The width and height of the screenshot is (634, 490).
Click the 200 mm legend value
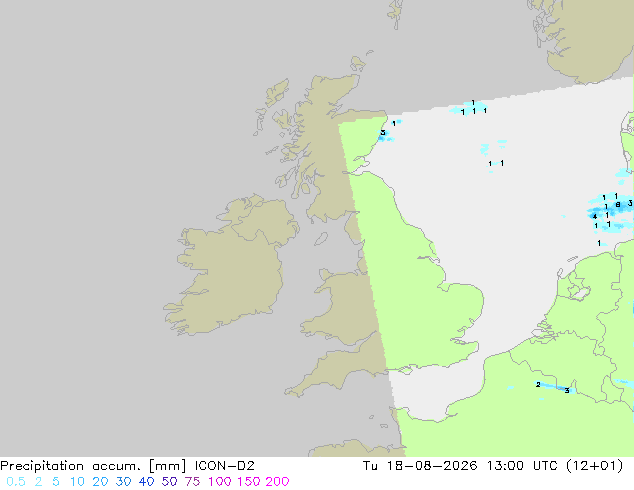[x=277, y=482]
